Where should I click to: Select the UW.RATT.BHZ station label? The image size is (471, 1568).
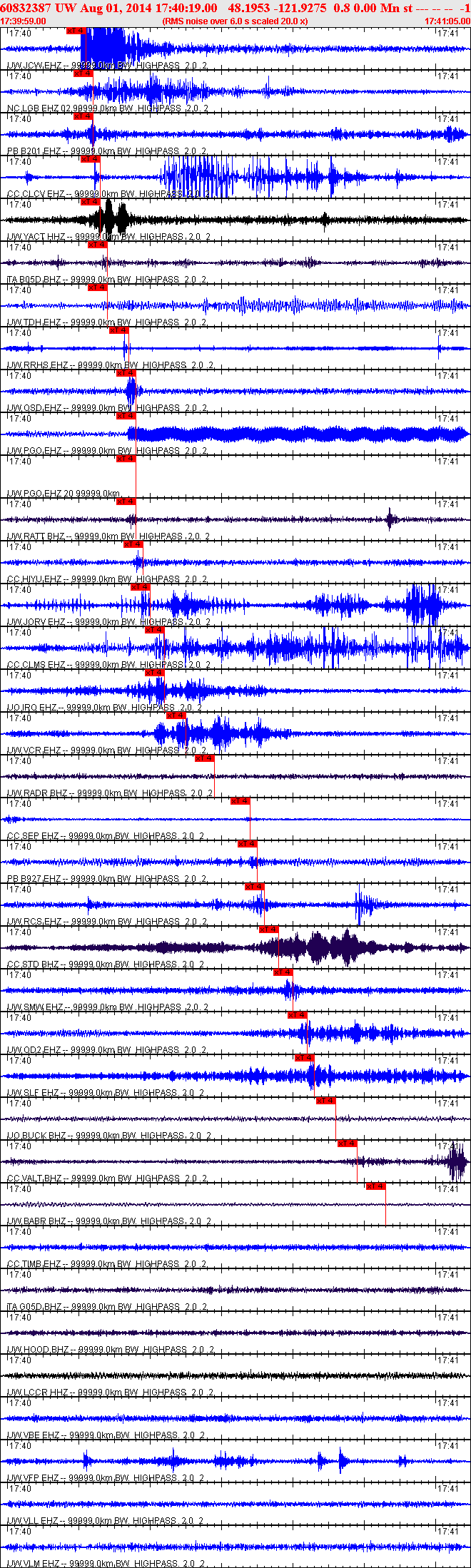108,536
